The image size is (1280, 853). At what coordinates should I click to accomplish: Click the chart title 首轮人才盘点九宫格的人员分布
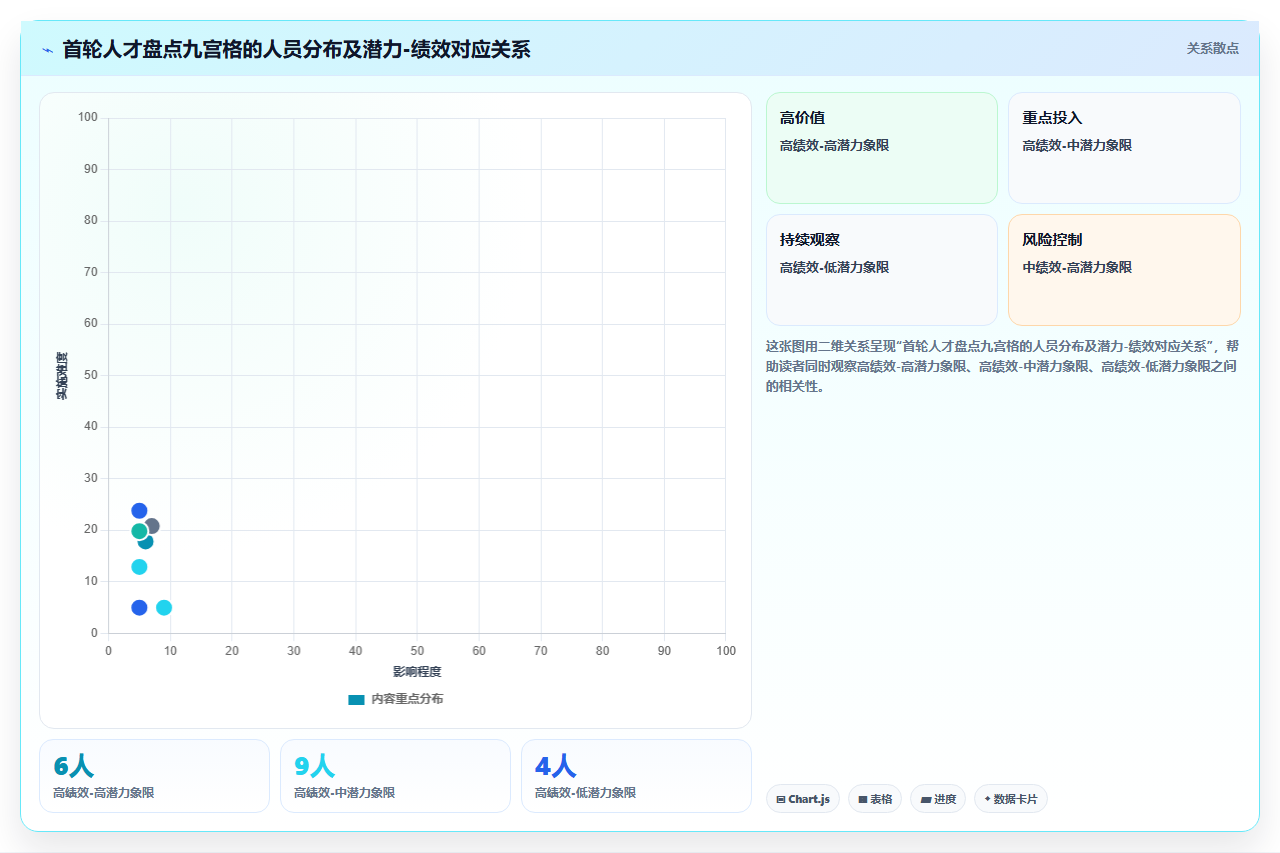pos(296,49)
